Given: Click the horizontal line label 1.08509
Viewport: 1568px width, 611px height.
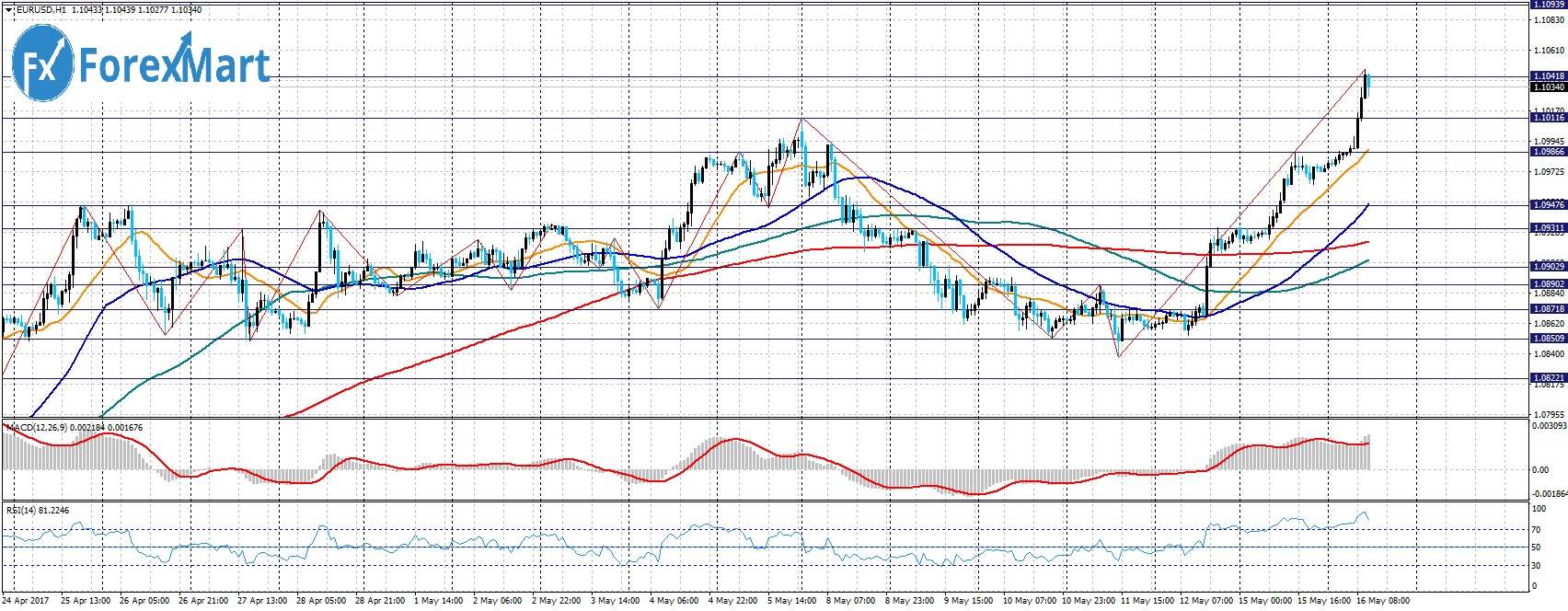Looking at the screenshot, I should click(1548, 339).
